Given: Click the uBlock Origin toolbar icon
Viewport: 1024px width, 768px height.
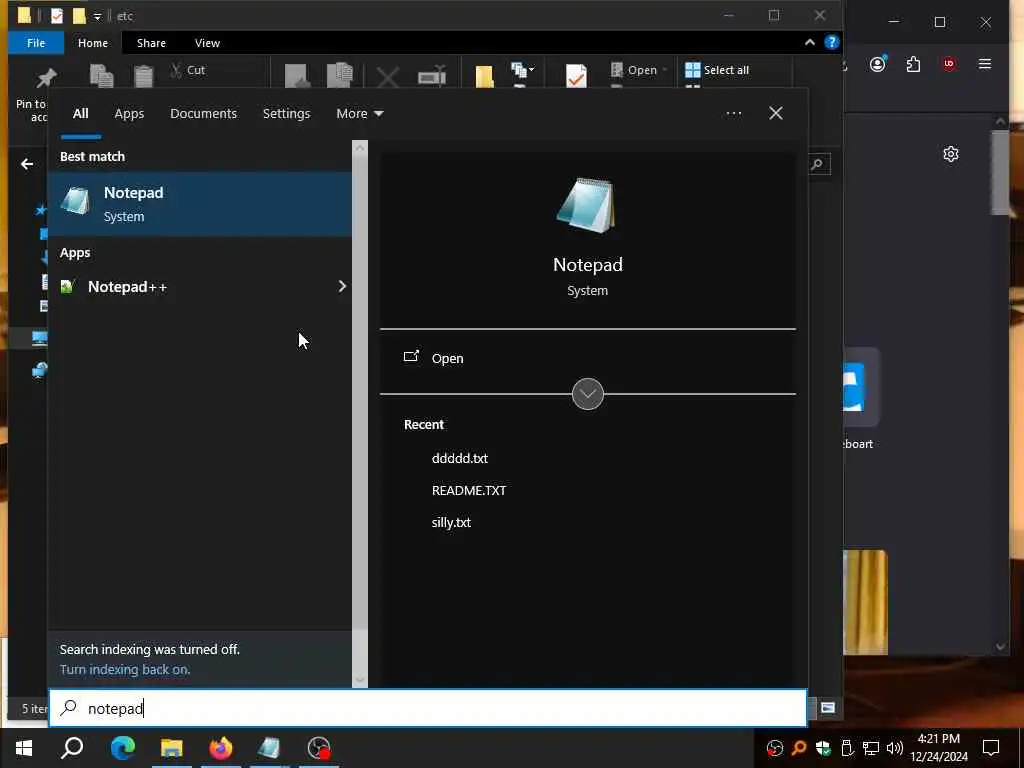Looking at the screenshot, I should [x=949, y=64].
